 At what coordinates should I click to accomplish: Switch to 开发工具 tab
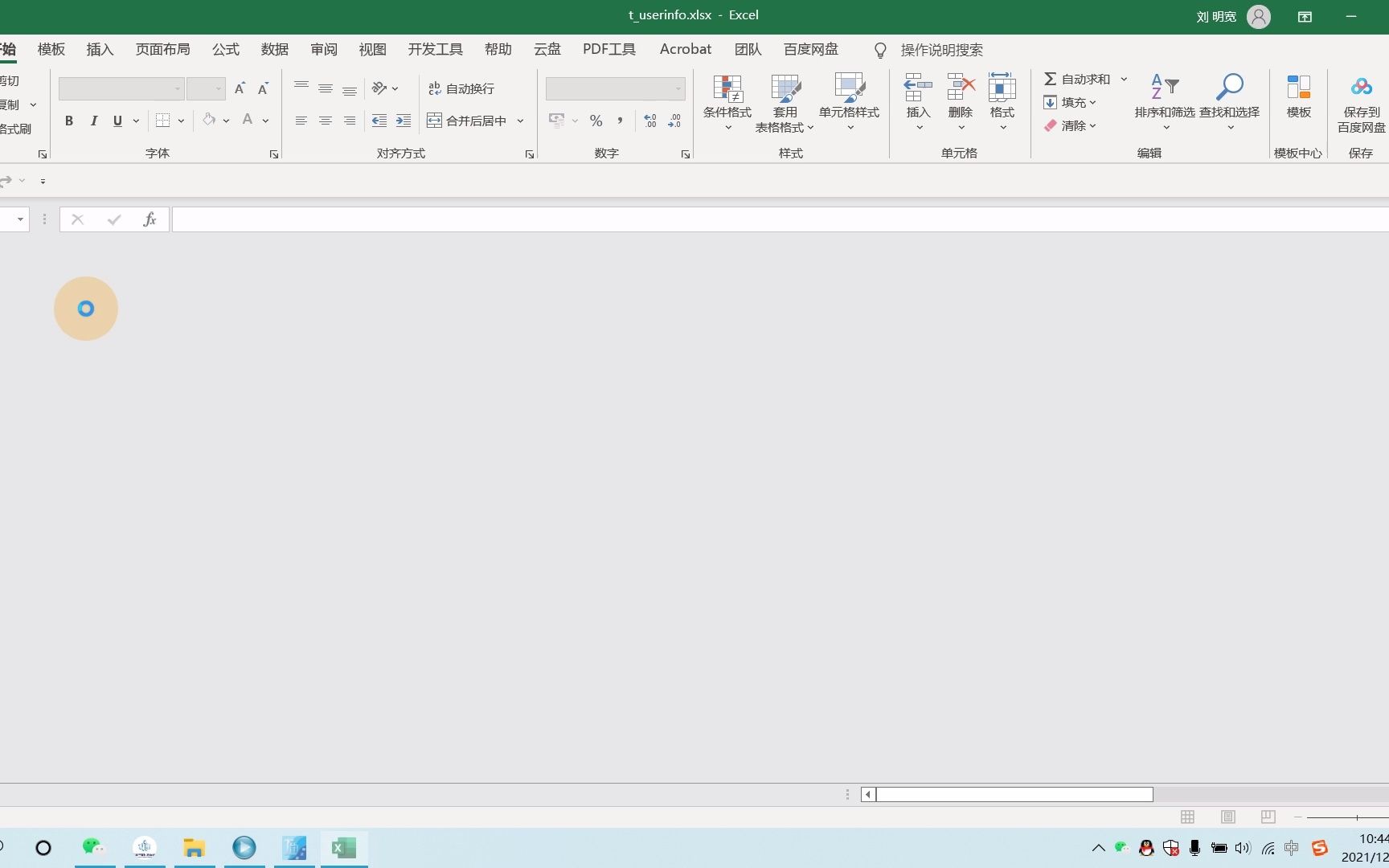point(436,50)
